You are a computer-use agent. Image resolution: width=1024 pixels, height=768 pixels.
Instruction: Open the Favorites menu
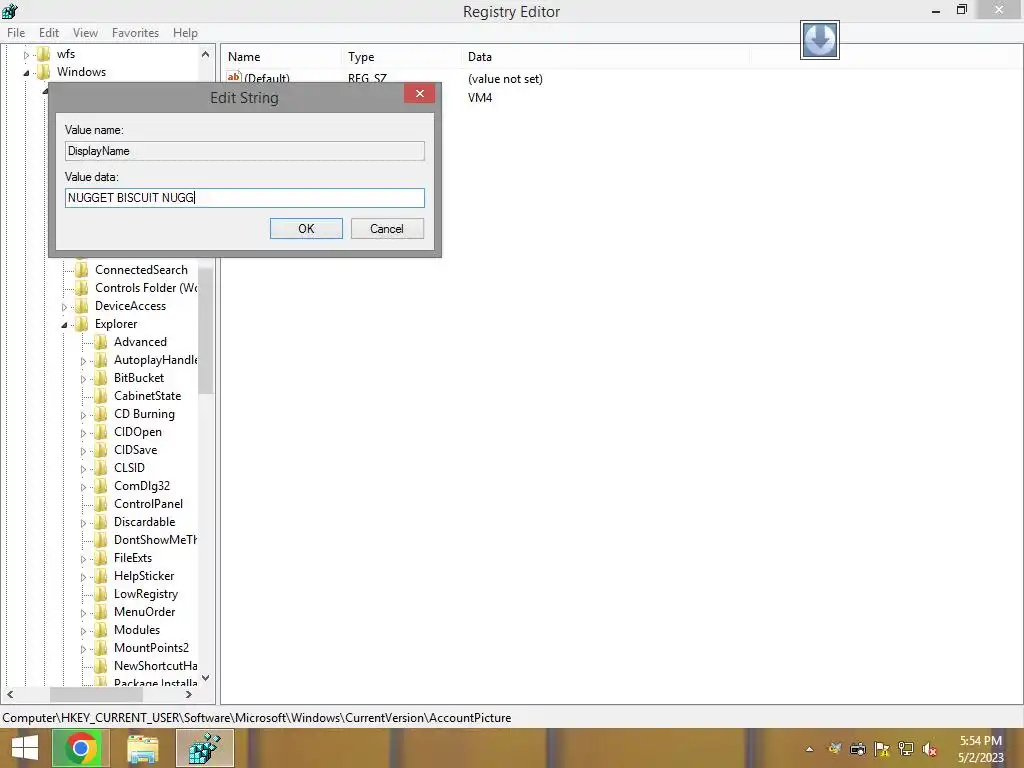tap(135, 33)
